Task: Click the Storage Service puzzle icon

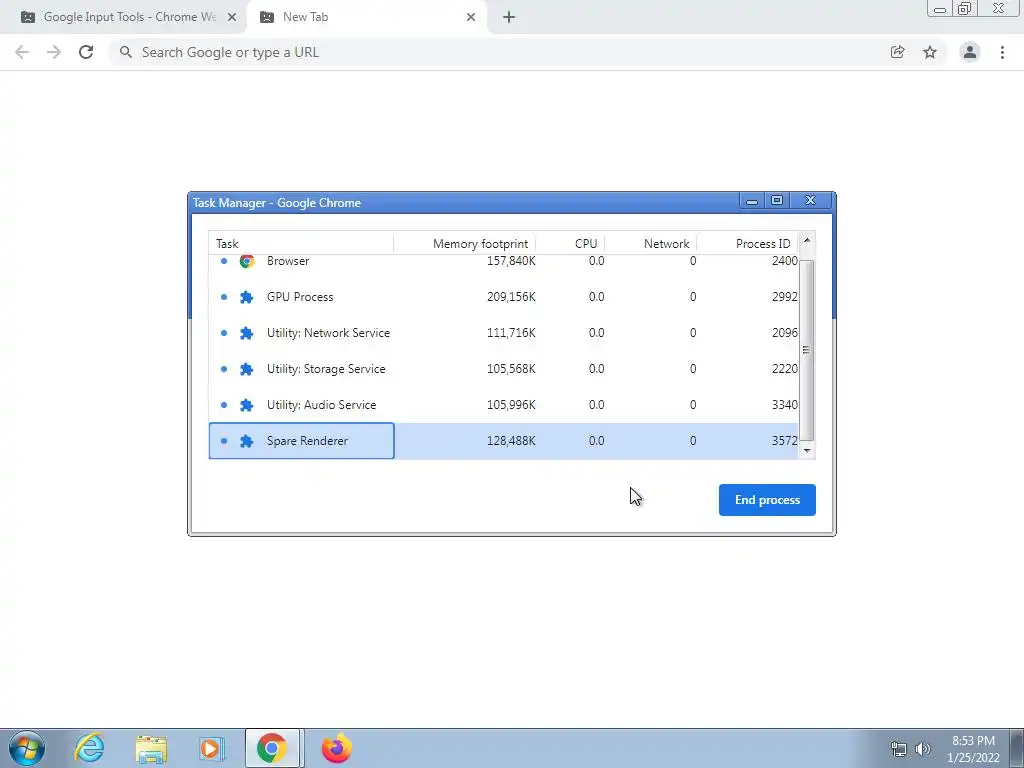Action: [x=246, y=369]
